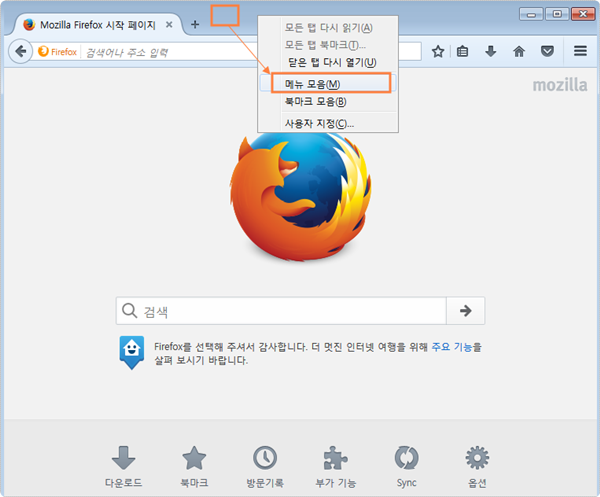
Task: Bookmark this page with the star icon
Action: tap(438, 51)
